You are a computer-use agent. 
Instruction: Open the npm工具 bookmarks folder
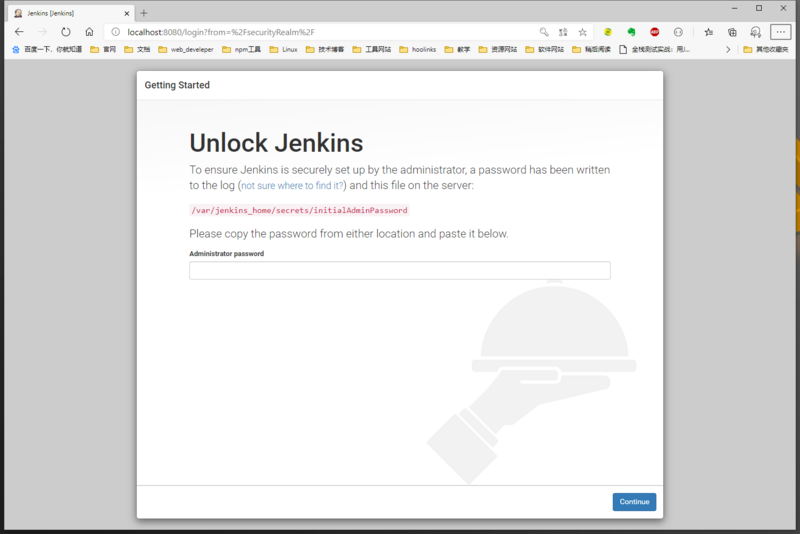pos(242,49)
